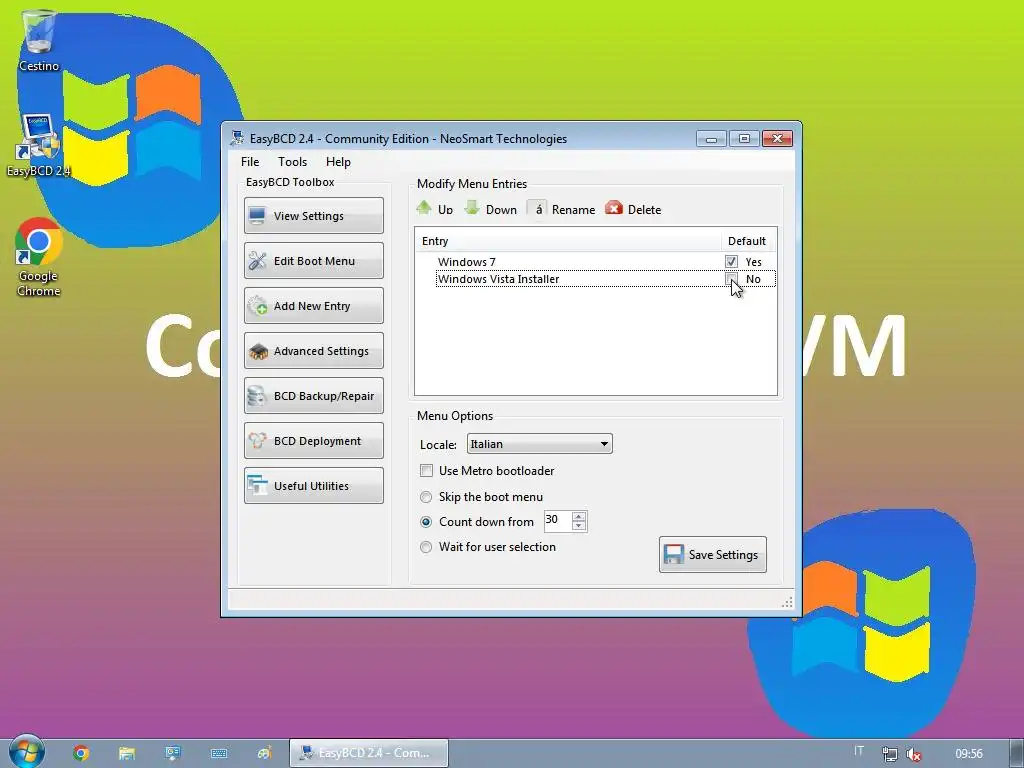The width and height of the screenshot is (1024, 768).
Task: Click Add New Entry button
Action: click(313, 306)
